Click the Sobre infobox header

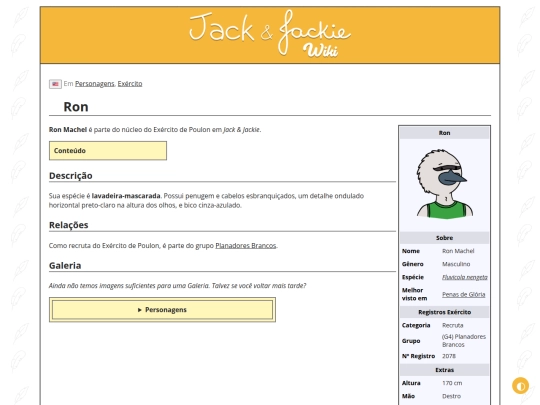click(444, 238)
